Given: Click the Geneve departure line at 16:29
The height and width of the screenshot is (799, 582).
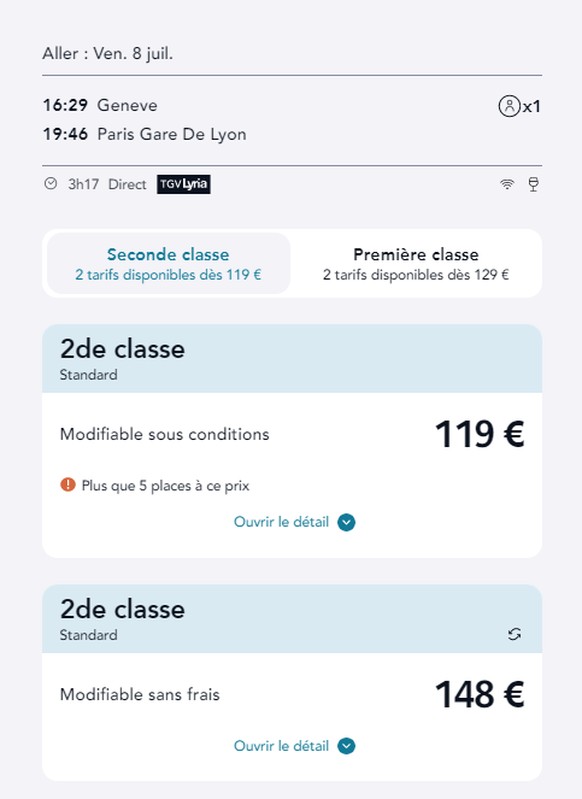Looking at the screenshot, I should 100,105.
